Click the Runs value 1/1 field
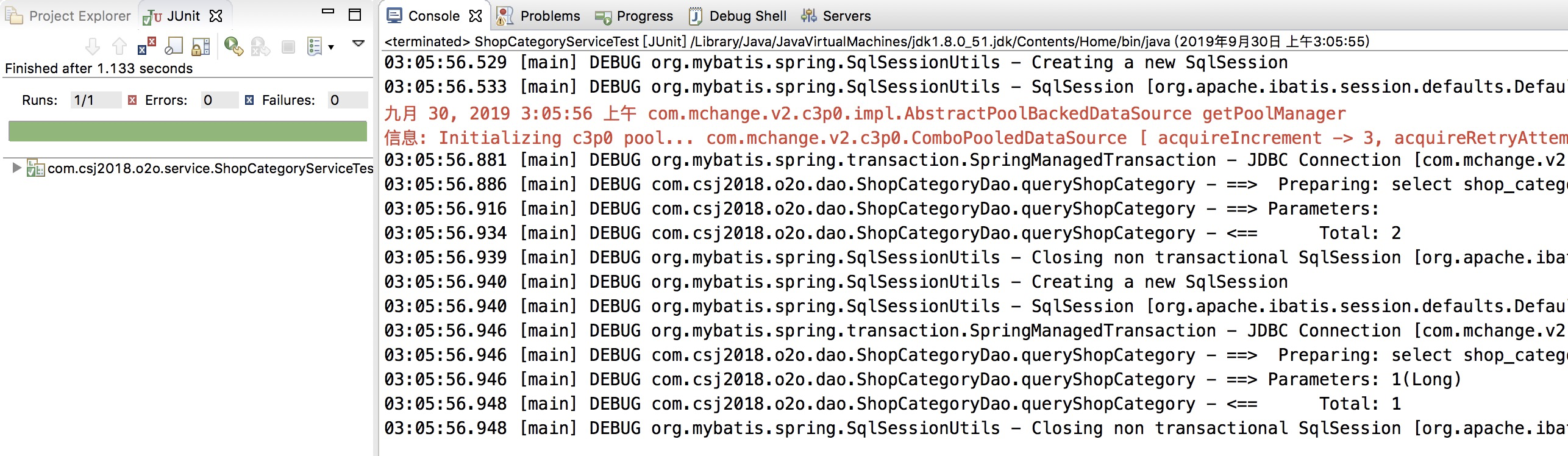The width and height of the screenshot is (1568, 456). point(95,100)
